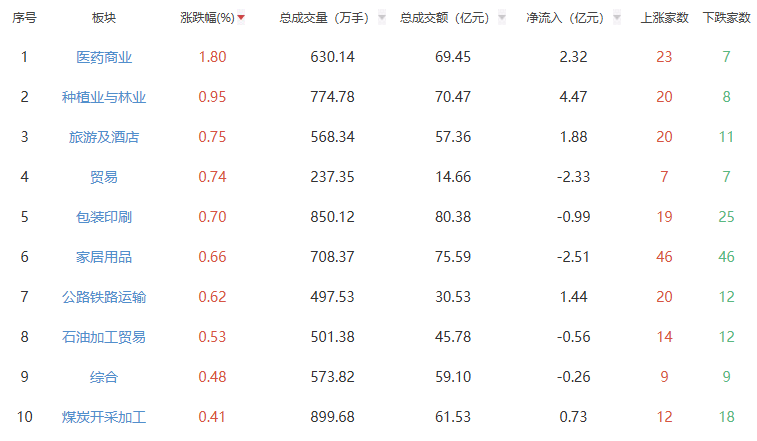Screen dimensions: 757x441
Task: Sort by the 上涨家数 column header
Action: point(664,17)
